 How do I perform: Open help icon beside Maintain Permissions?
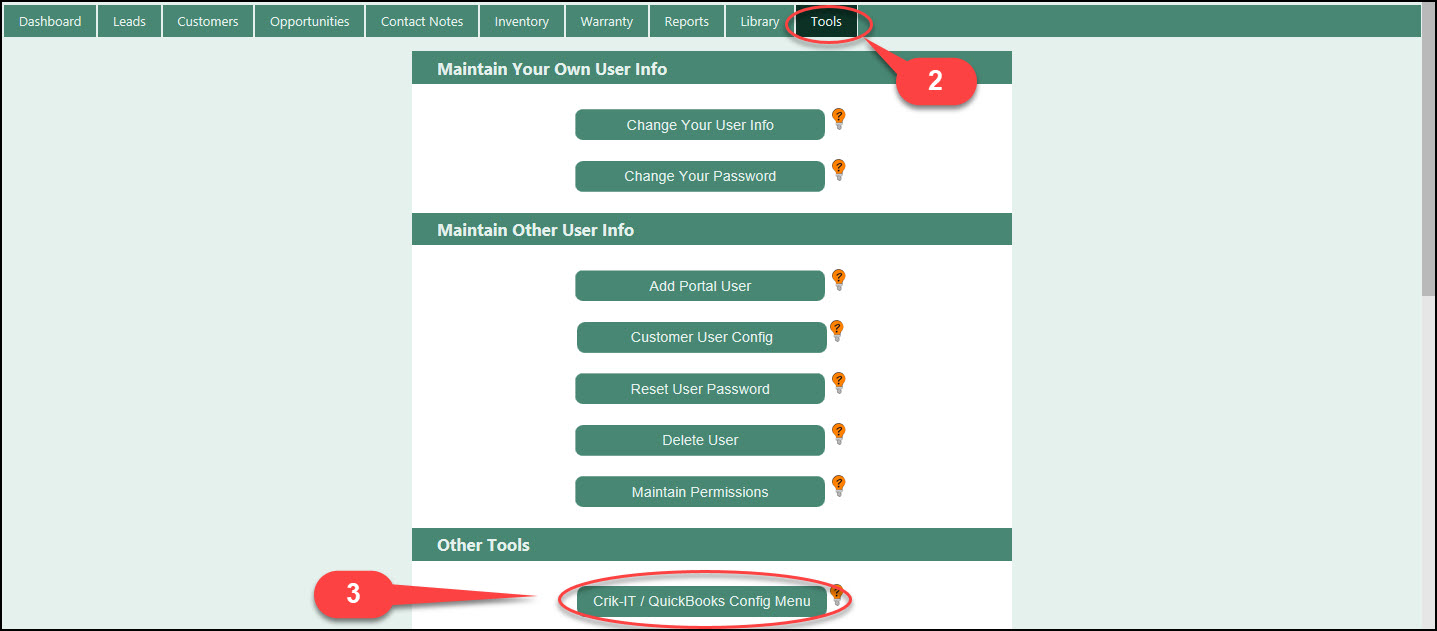[839, 487]
